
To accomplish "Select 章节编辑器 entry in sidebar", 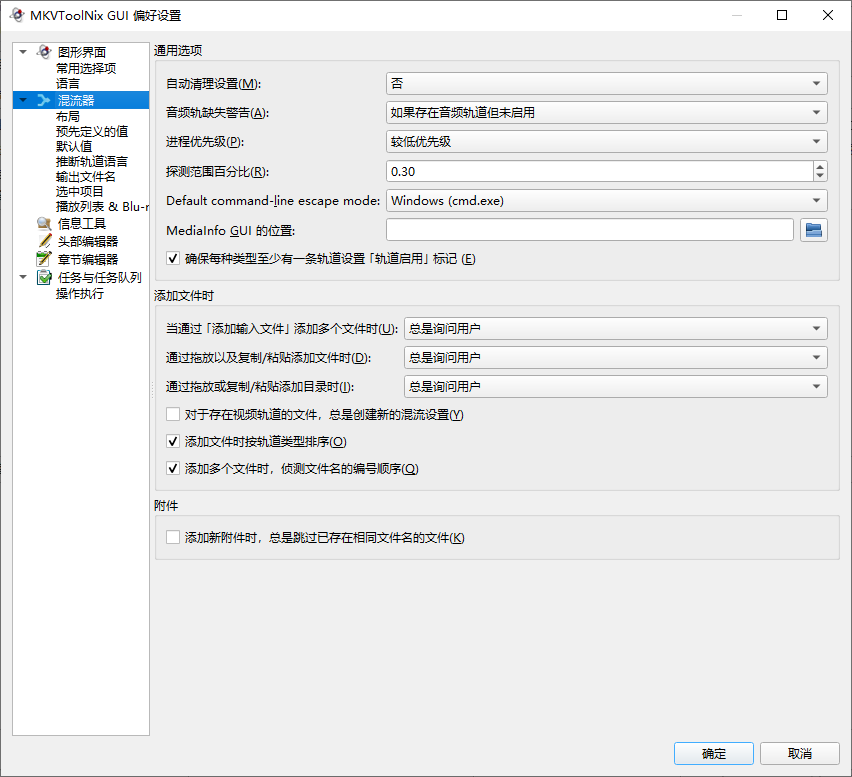I will (x=88, y=259).
